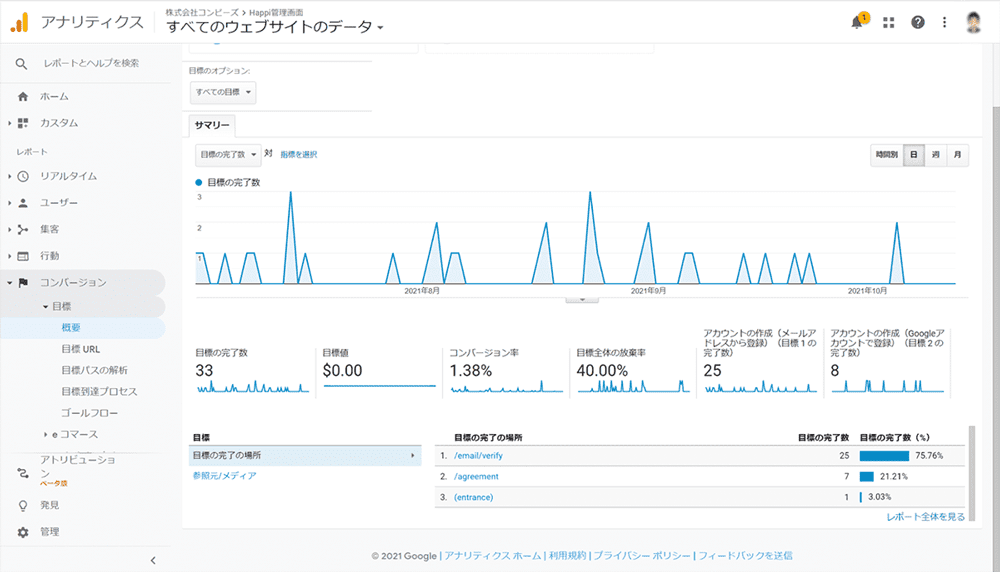This screenshot has width=1000, height=572.
Task: Open the 管理 gear icon
Action: [x=23, y=532]
